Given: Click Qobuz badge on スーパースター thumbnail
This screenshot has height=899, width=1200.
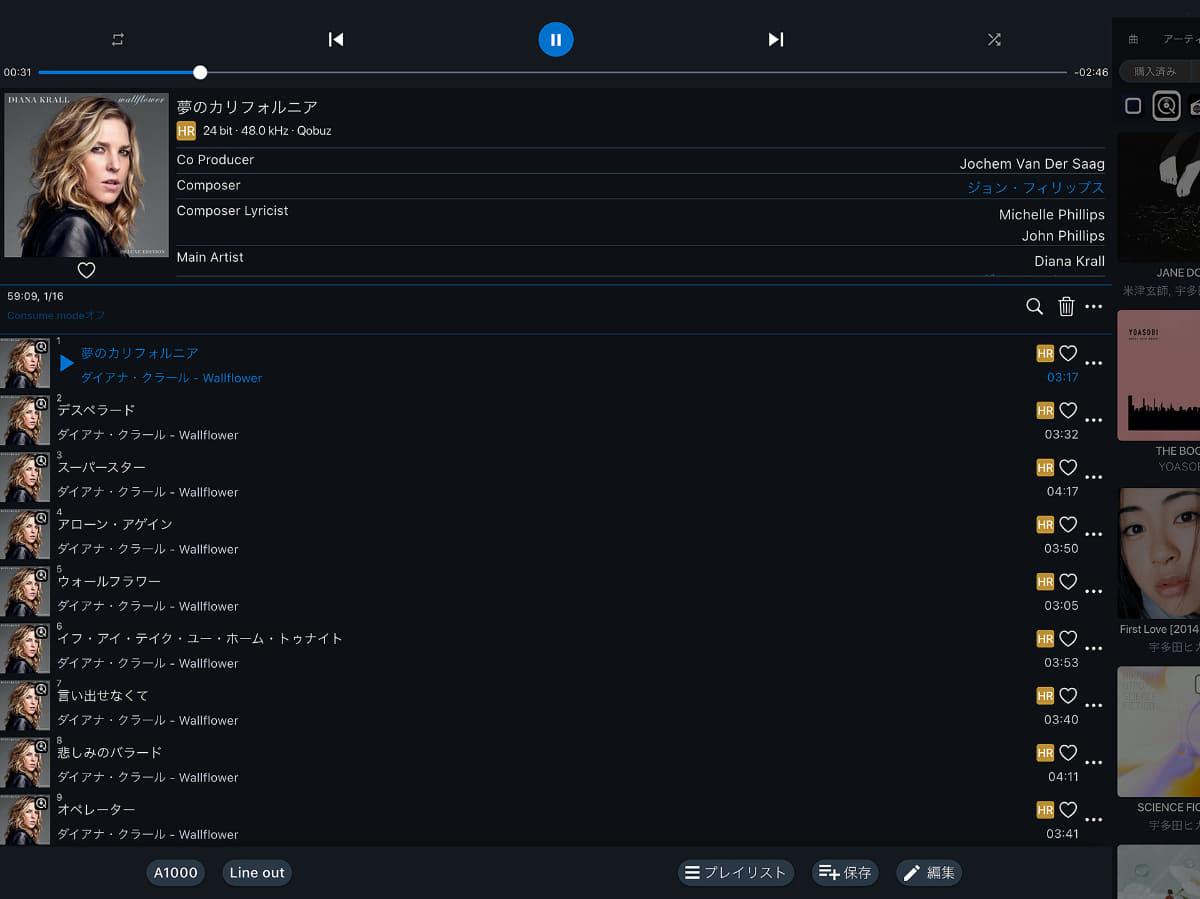Looking at the screenshot, I should (41, 461).
